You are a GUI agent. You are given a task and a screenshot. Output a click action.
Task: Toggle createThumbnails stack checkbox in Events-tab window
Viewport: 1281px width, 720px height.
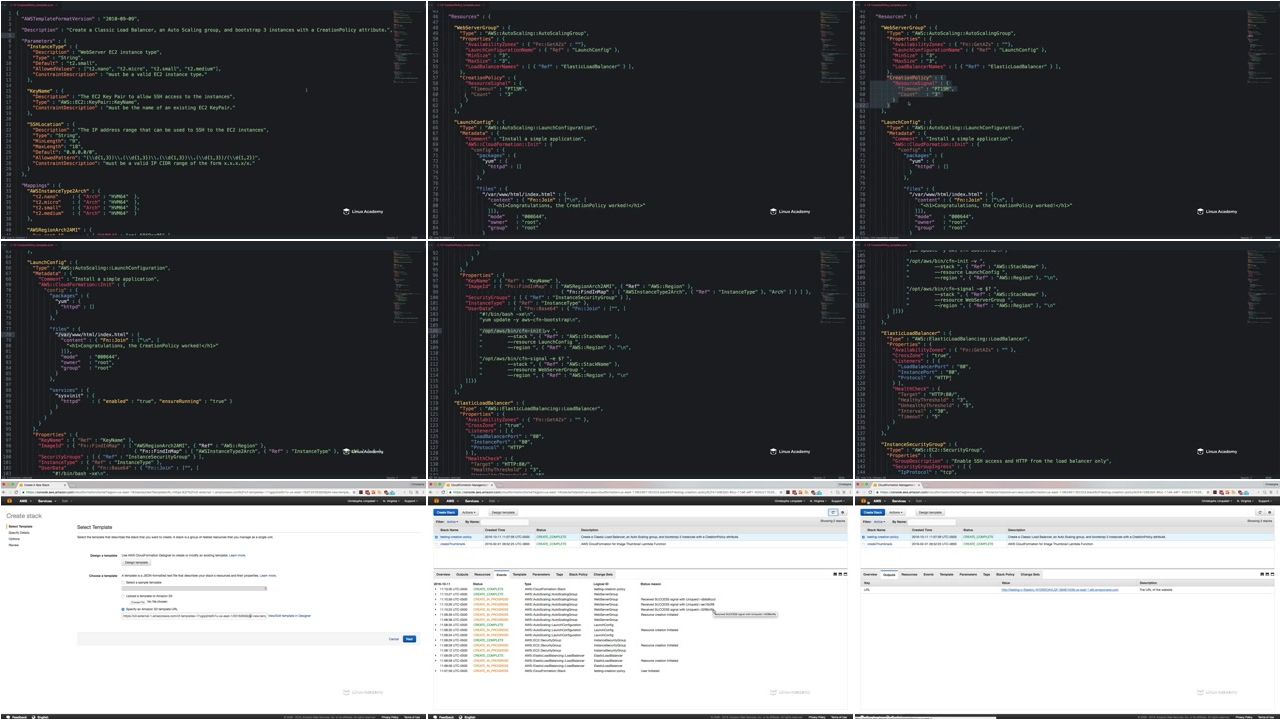(436, 544)
